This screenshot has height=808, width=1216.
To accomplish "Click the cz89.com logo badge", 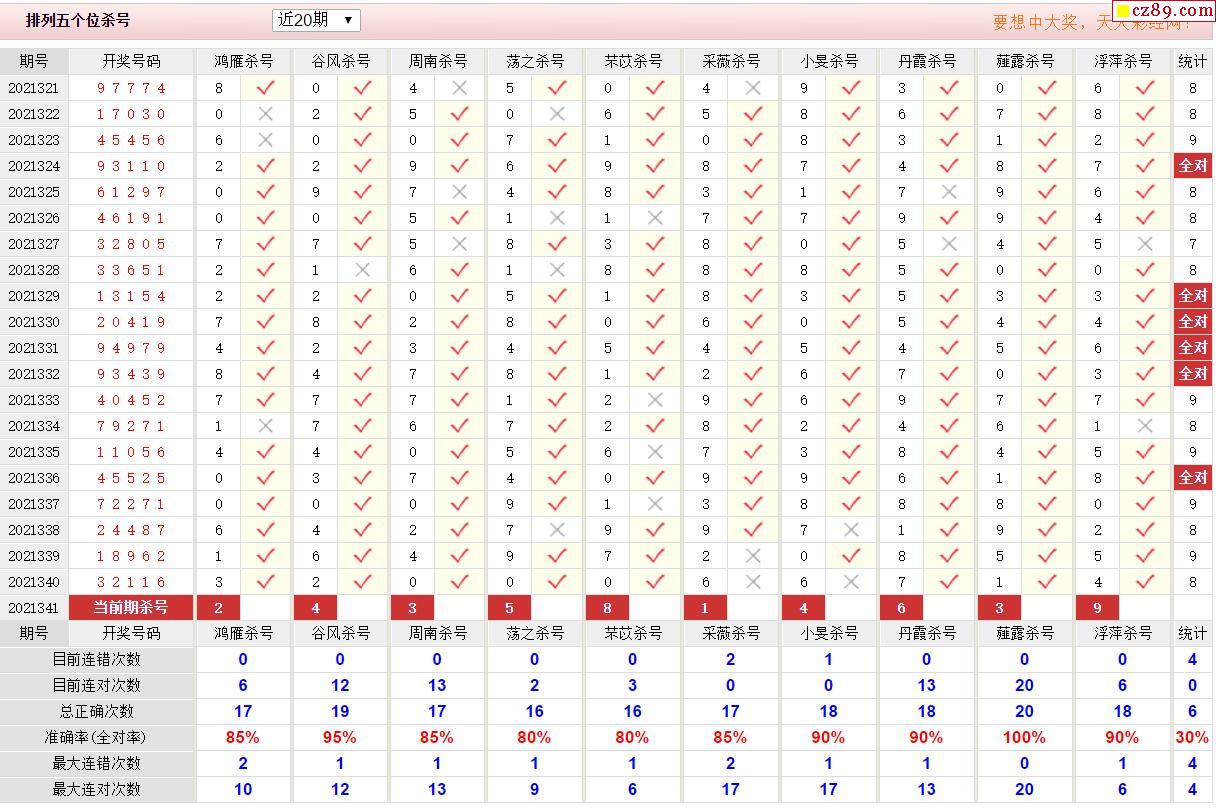I will pos(1162,11).
